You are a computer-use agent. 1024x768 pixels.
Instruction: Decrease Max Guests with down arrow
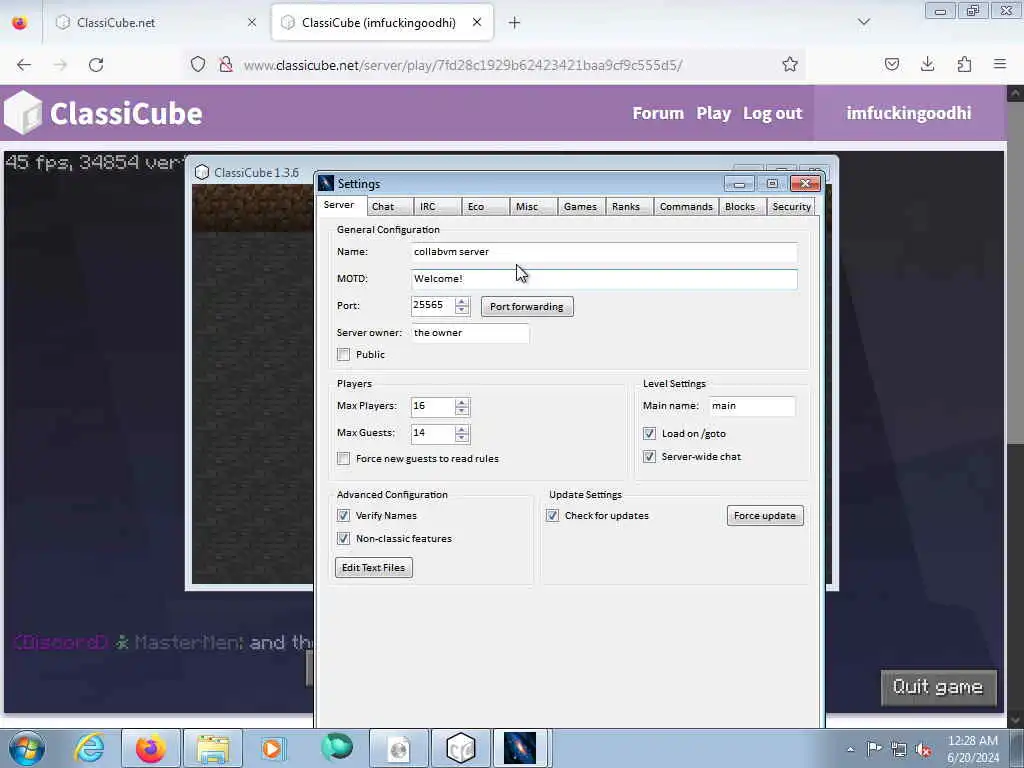pos(462,438)
